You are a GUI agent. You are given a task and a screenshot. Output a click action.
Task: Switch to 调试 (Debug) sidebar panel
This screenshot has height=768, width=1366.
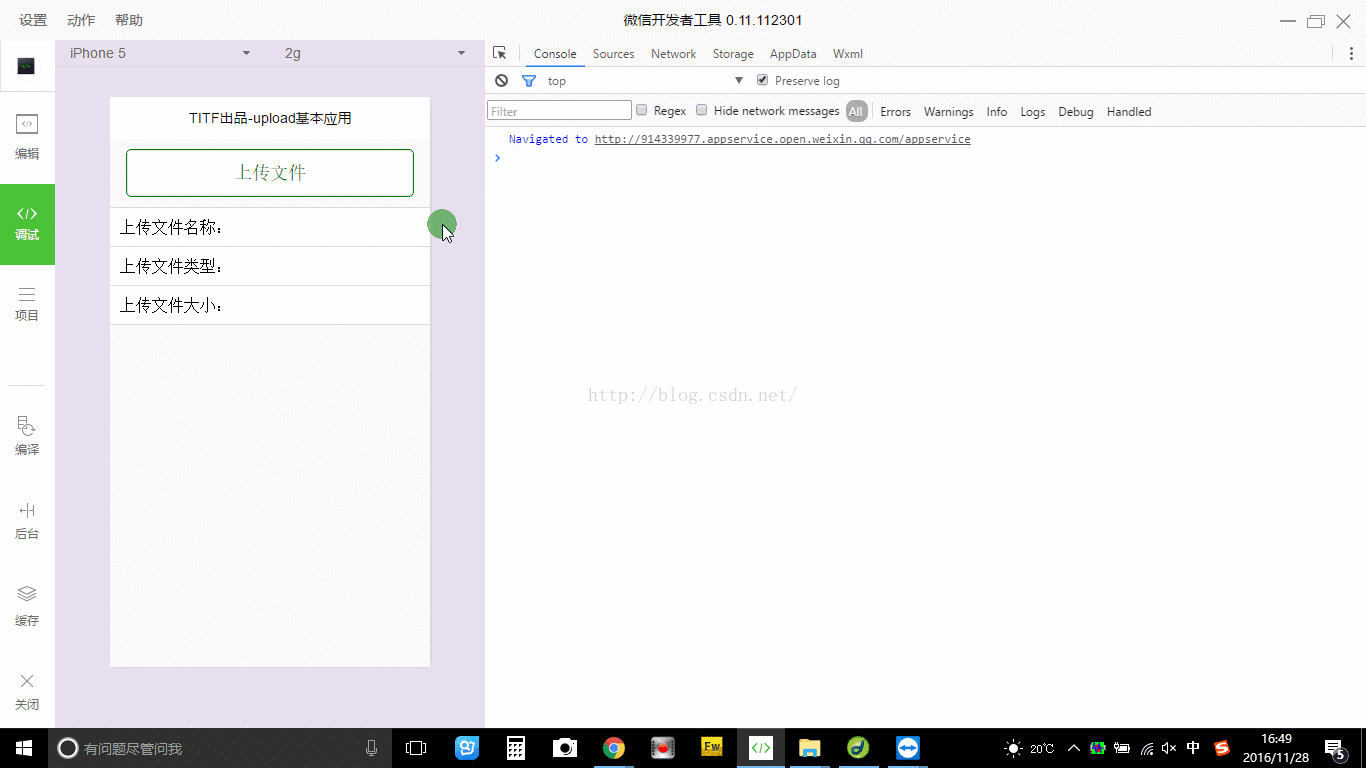tap(27, 224)
